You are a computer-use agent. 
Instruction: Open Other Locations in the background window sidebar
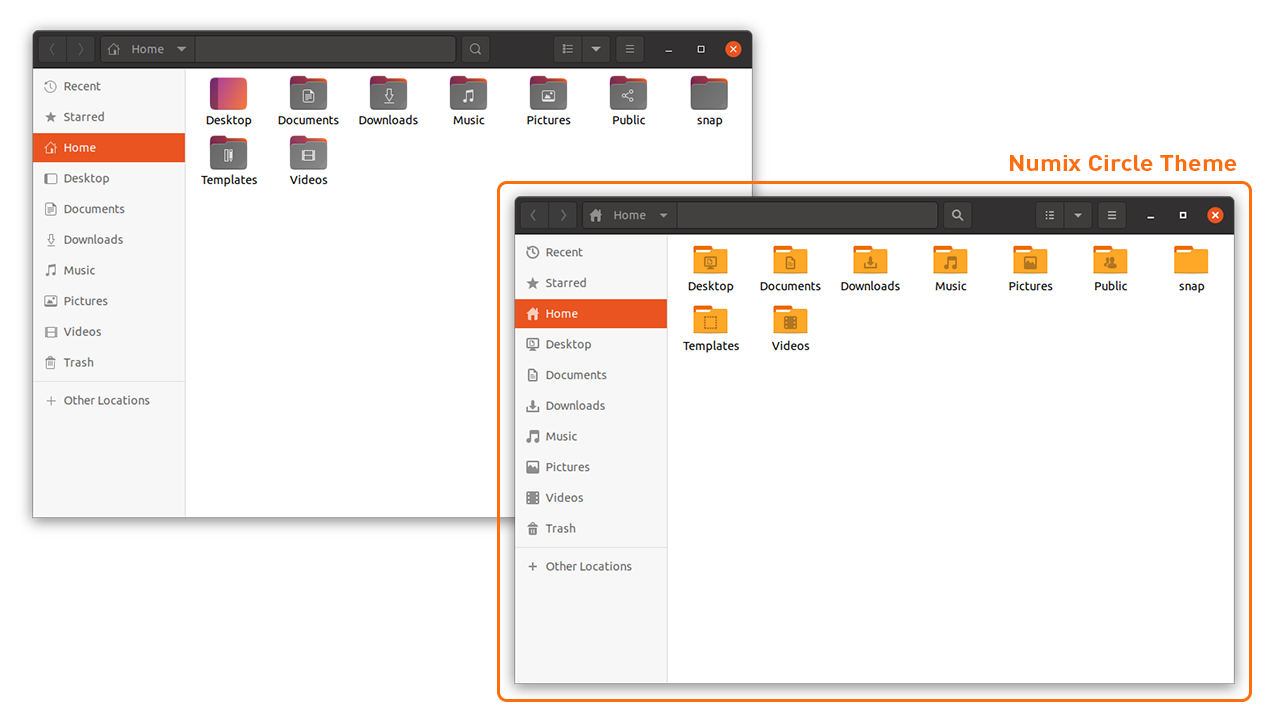[109, 400]
